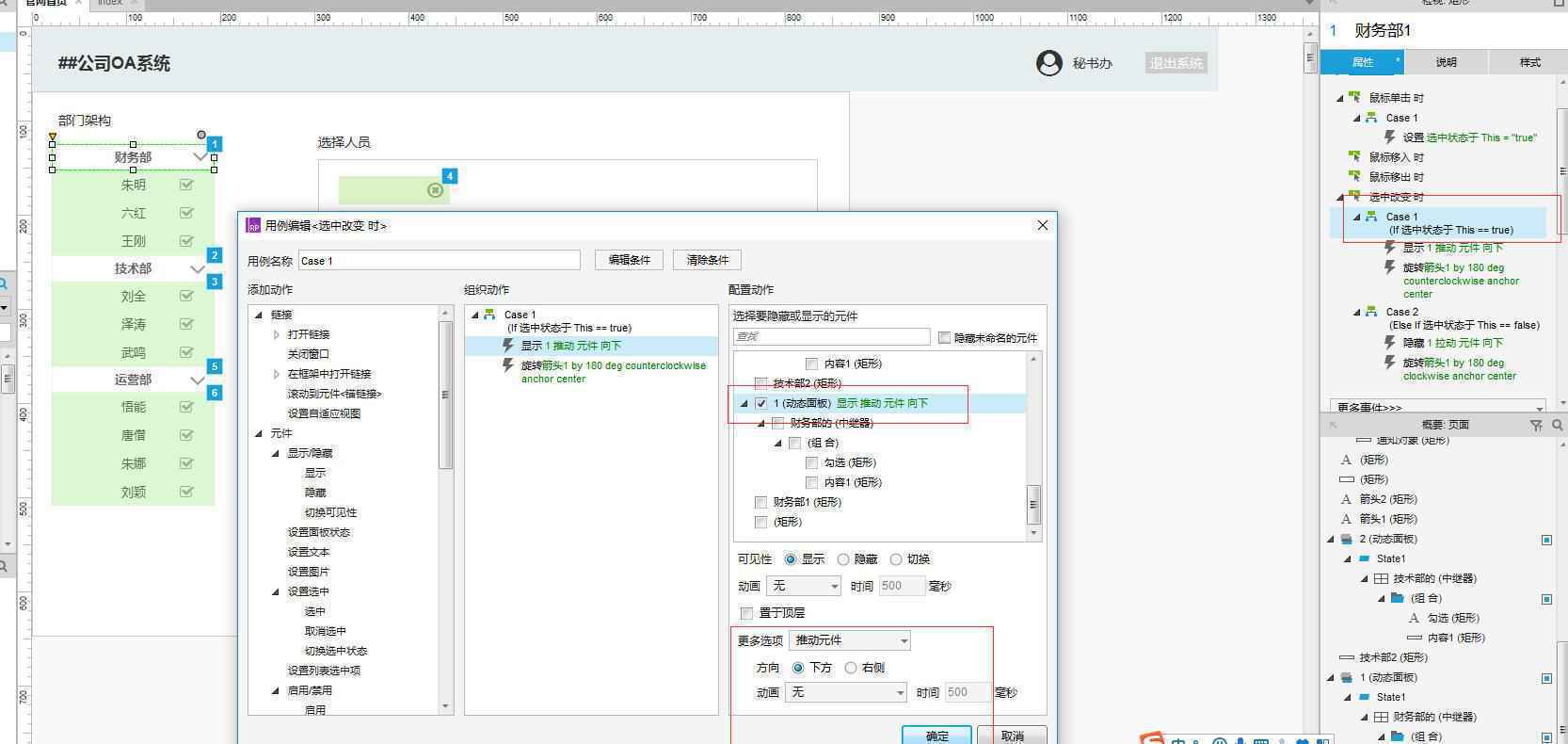Confirm the dialog with 确定

click(936, 736)
